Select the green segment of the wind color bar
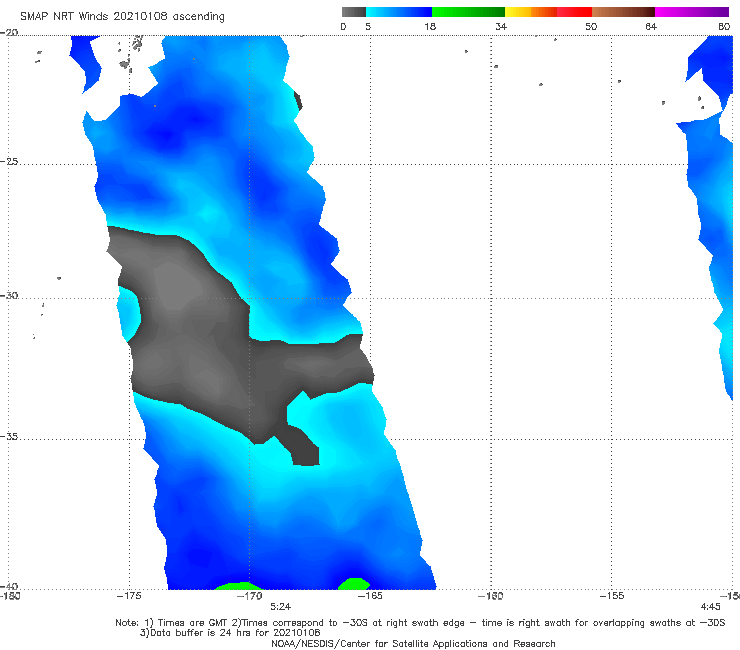Viewport: 740px width, 650px height. pyautogui.click(x=468, y=12)
